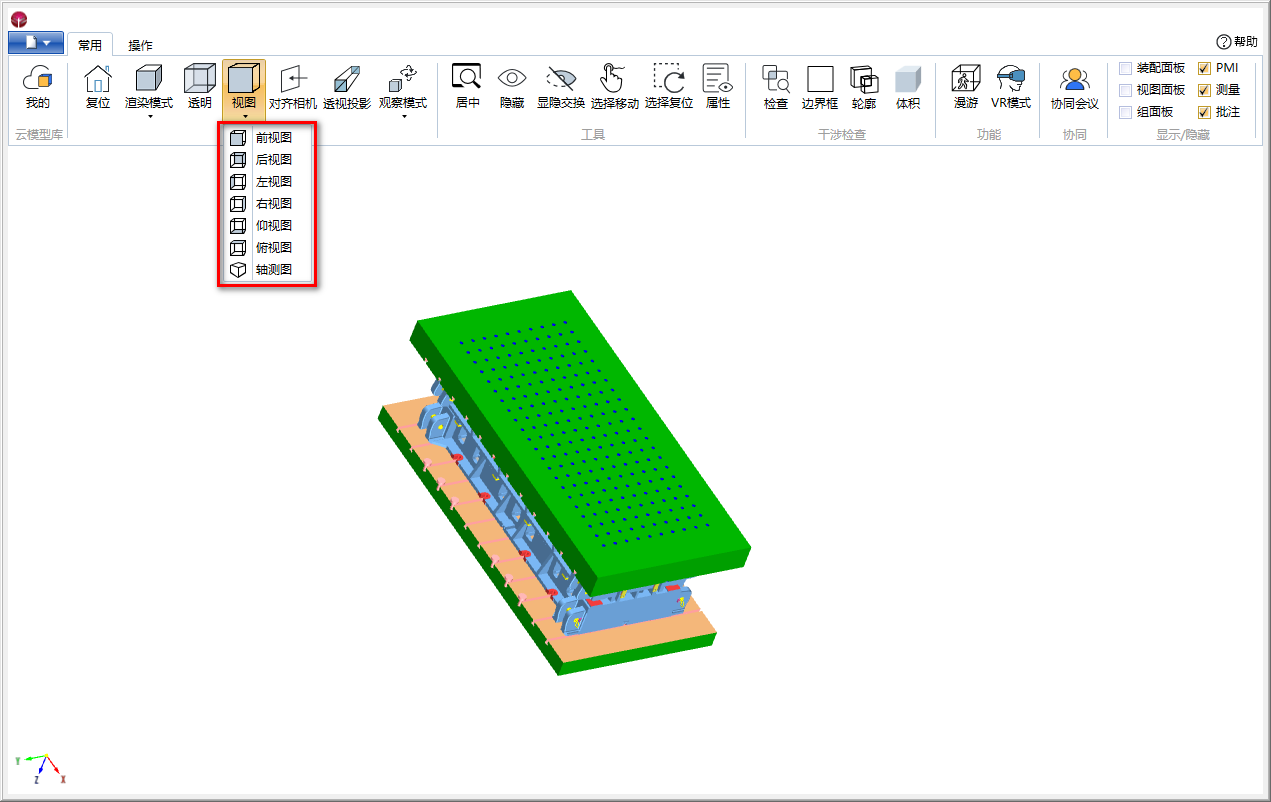Toggle the 装配面板 checkbox

pyautogui.click(x=1126, y=68)
